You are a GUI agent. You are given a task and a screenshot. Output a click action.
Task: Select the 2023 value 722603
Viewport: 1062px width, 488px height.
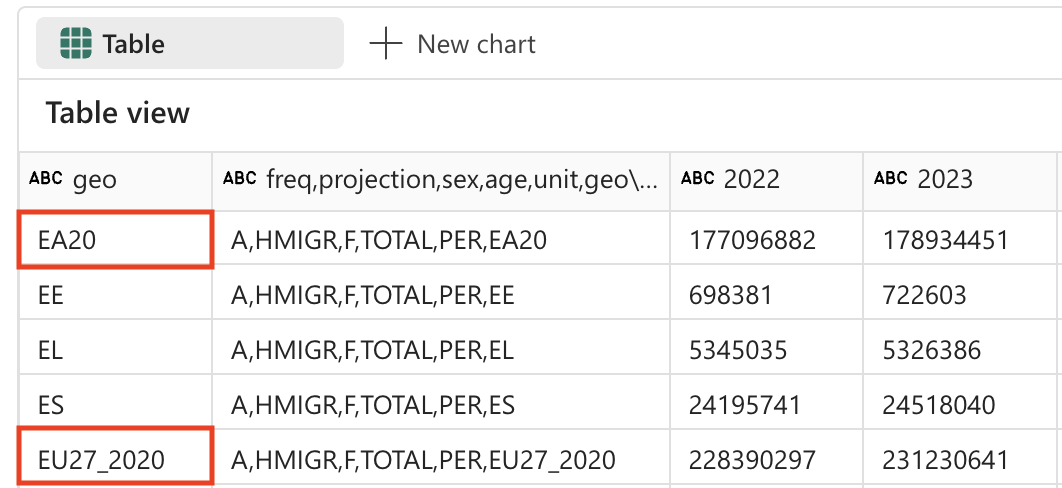click(959, 294)
